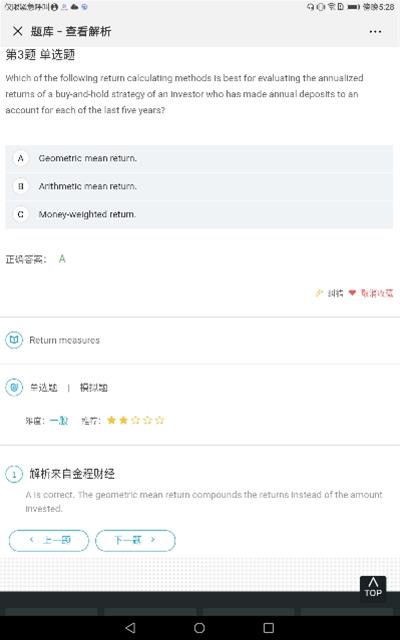Image resolution: width=400 pixels, height=640 pixels.
Task: Tap the Android recent apps square
Action: pos(269,627)
